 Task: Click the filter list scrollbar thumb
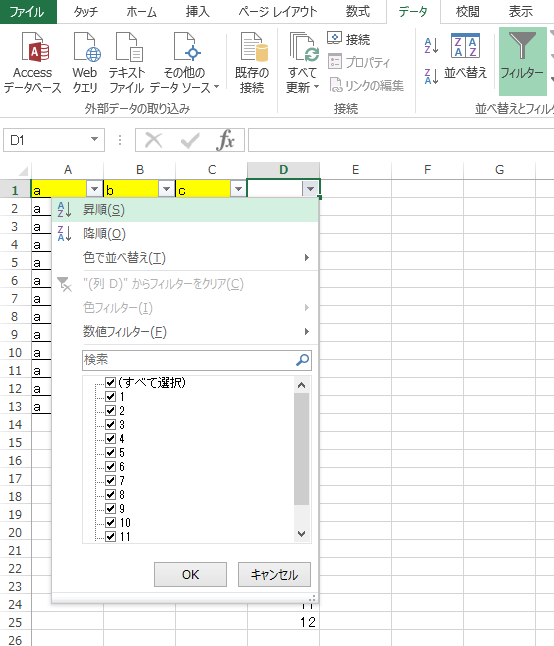[x=302, y=449]
